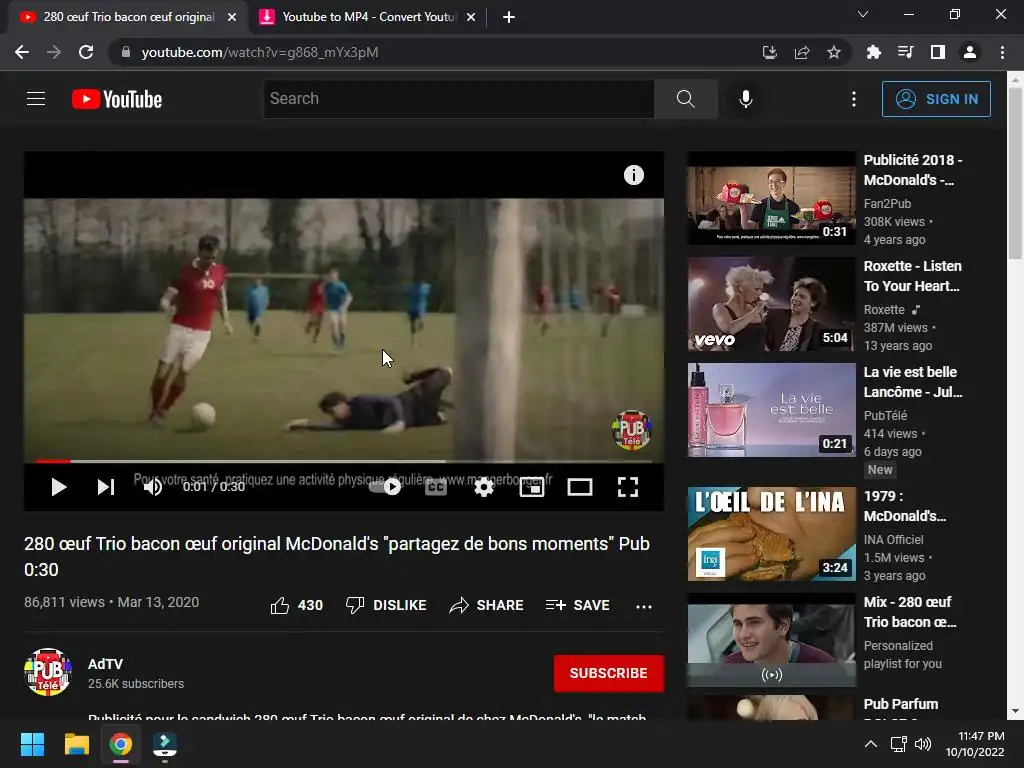Click Chrome icon in taskbar
Screen dimensions: 1024x768
[121, 744]
